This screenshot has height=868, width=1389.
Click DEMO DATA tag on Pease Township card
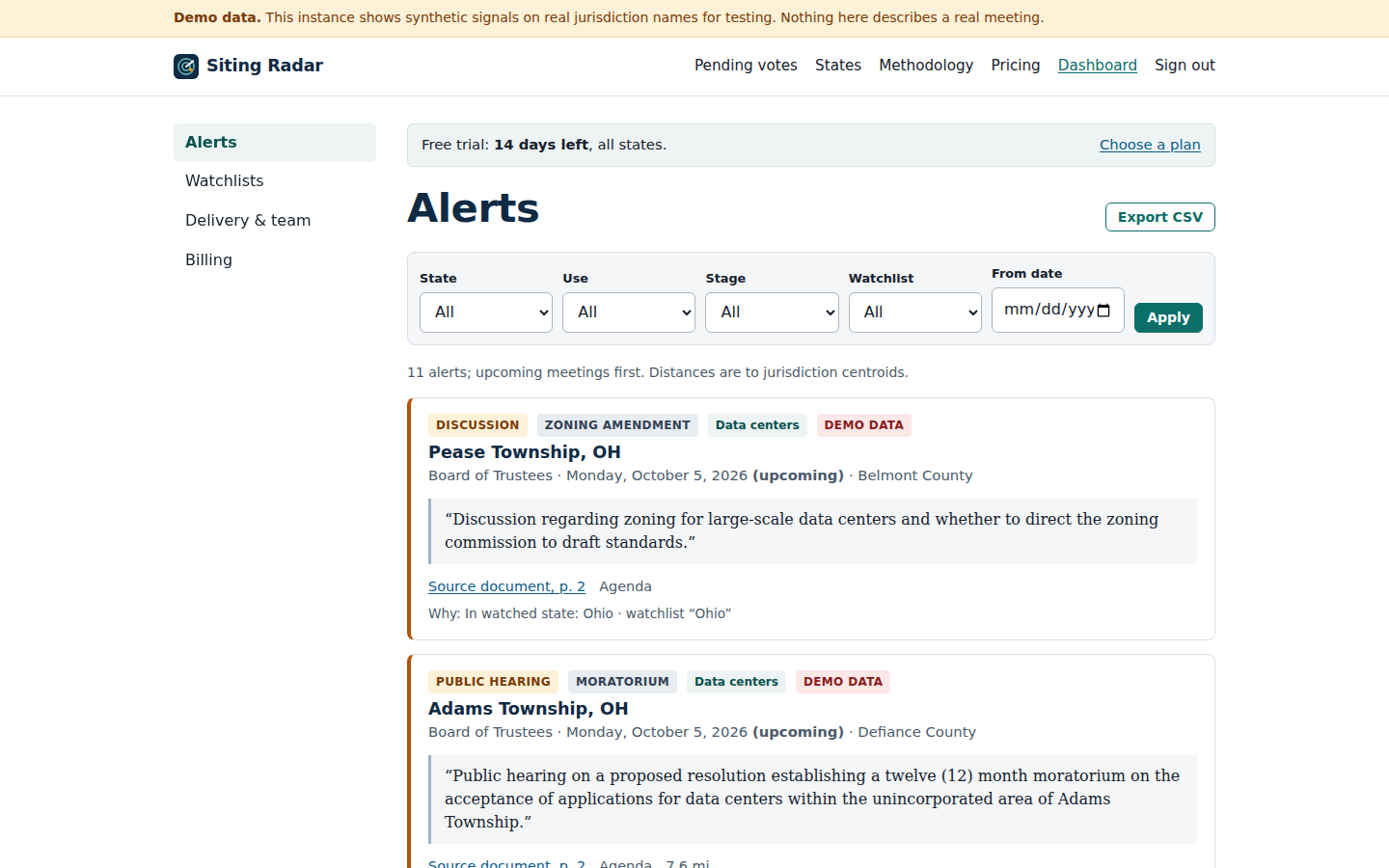[864, 425]
